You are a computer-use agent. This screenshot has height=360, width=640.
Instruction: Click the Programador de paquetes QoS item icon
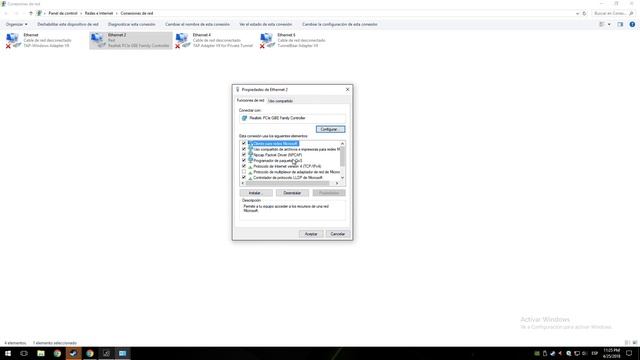click(250, 161)
